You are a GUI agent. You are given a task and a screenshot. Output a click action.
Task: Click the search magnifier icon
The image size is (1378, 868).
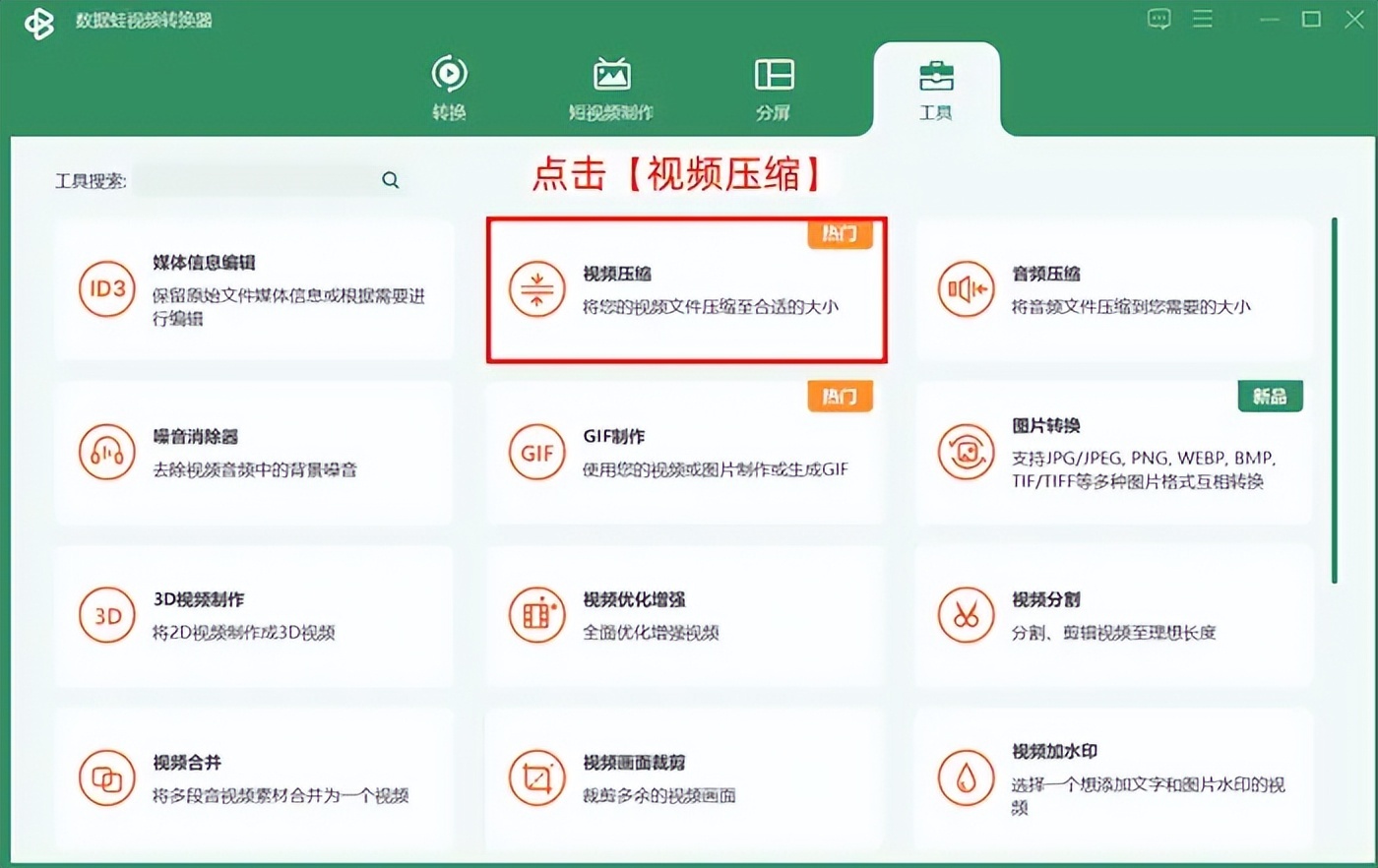391,180
